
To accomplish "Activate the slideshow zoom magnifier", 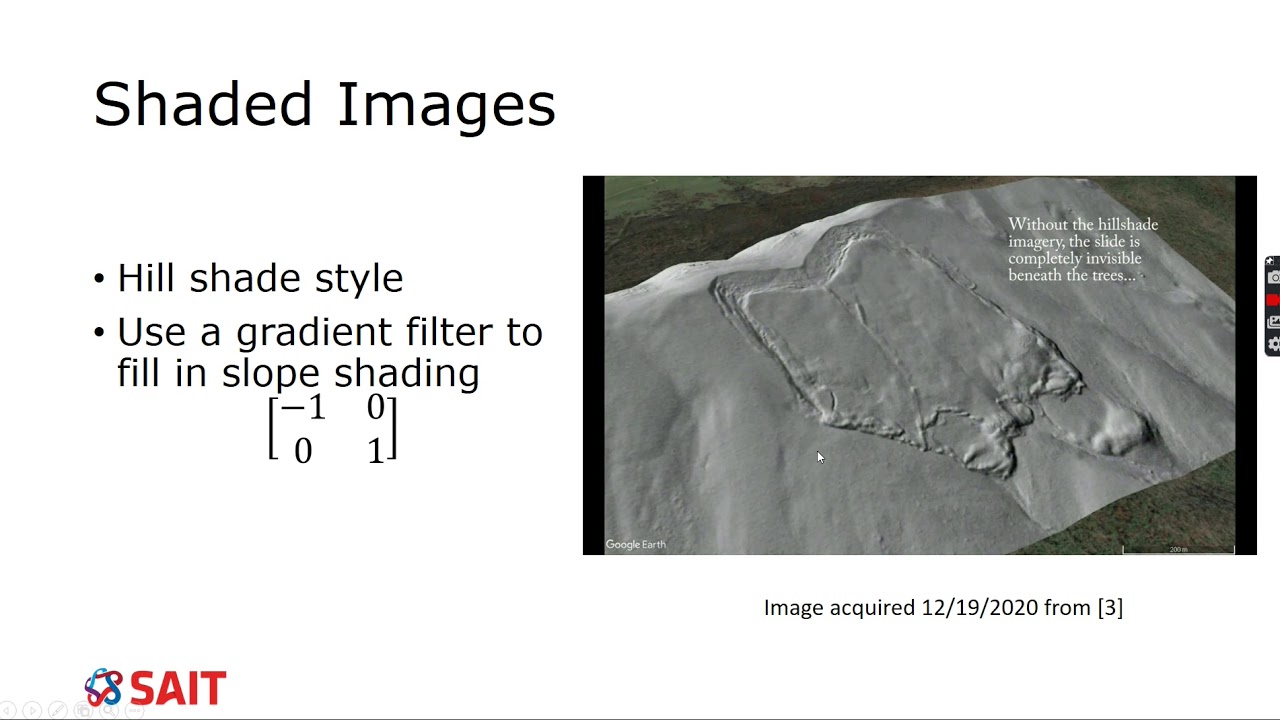I will [109, 711].
